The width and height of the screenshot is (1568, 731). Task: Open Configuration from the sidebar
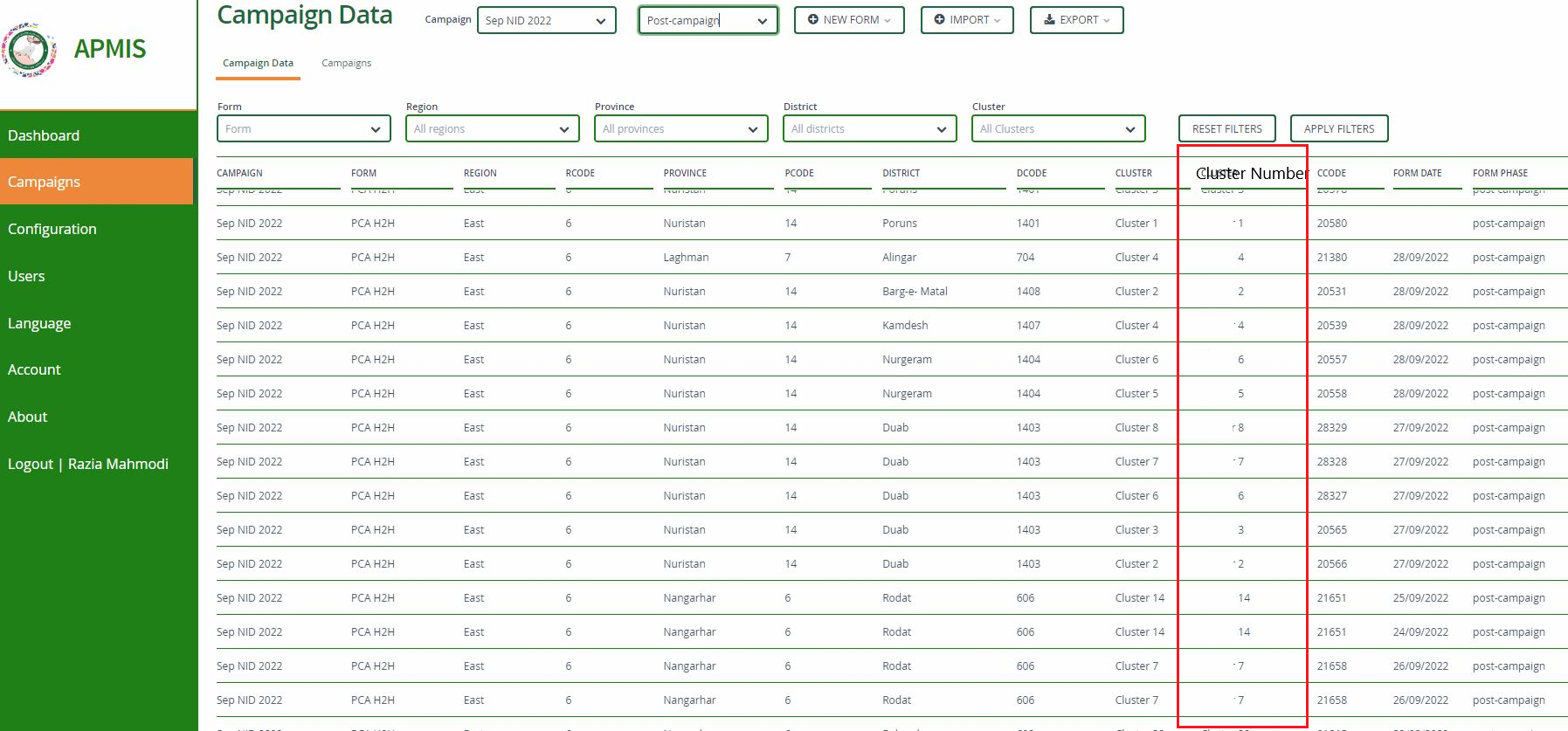click(52, 229)
